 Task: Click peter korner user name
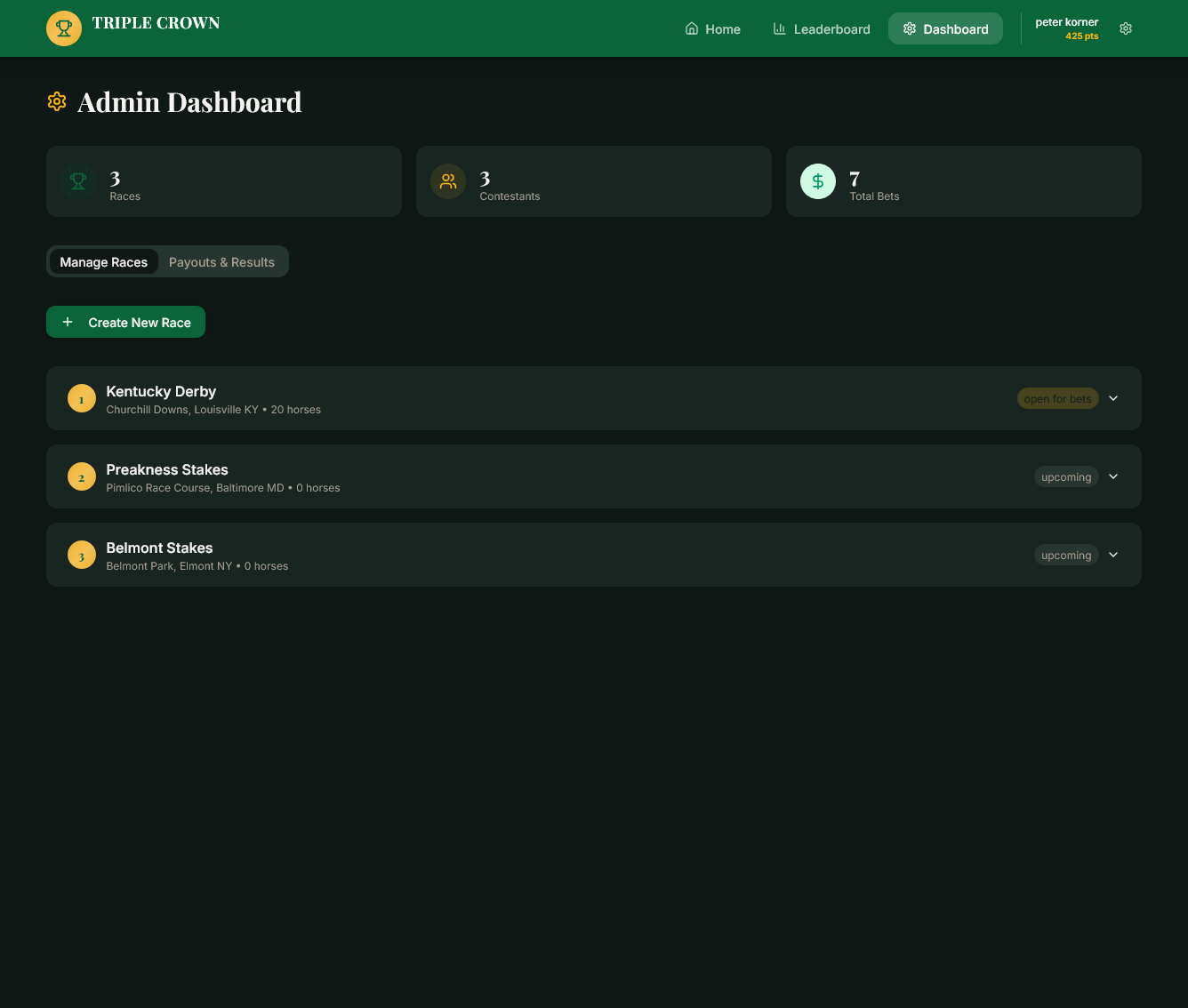tap(1066, 22)
